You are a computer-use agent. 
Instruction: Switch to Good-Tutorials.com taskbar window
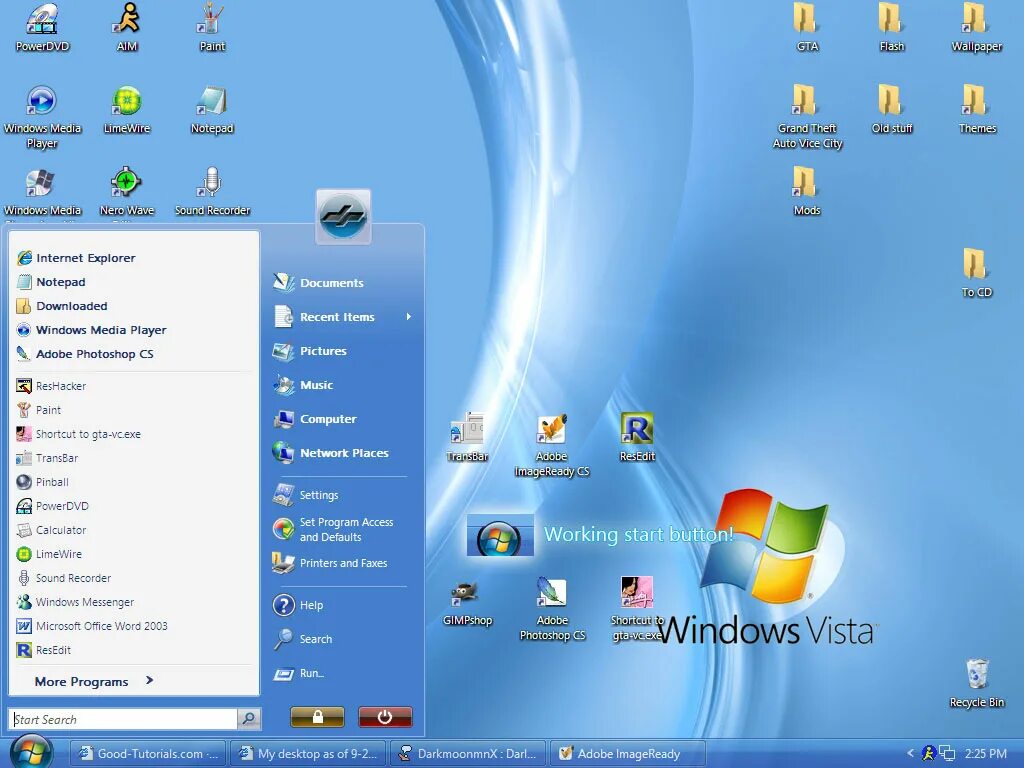pyautogui.click(x=148, y=754)
